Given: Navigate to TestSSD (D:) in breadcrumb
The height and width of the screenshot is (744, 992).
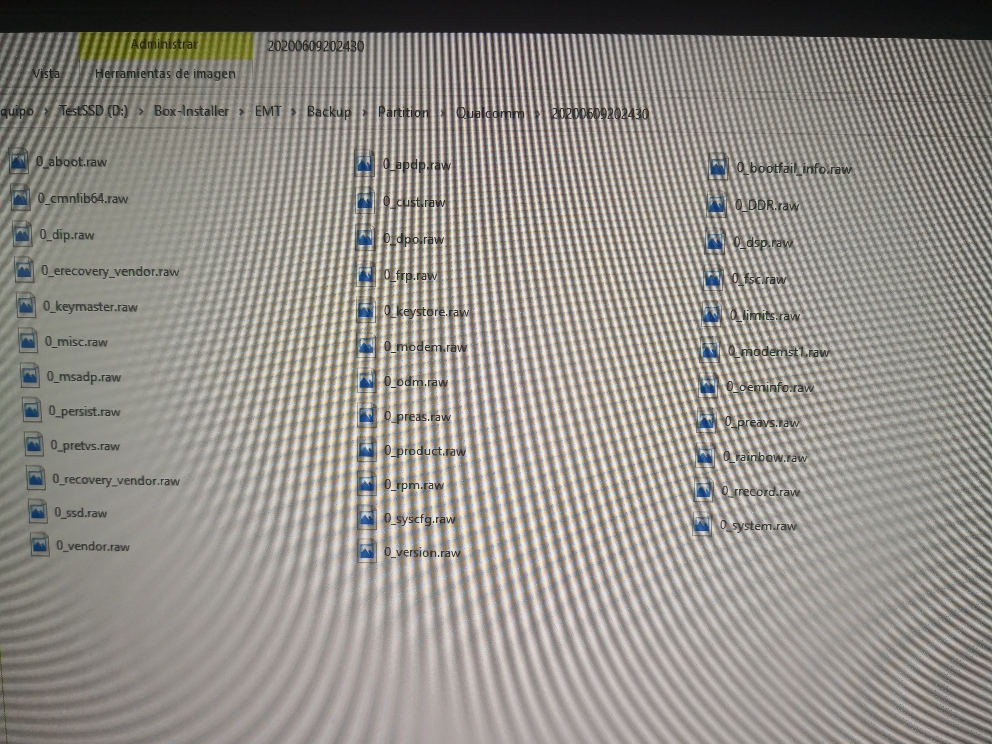Looking at the screenshot, I should pos(93,111).
